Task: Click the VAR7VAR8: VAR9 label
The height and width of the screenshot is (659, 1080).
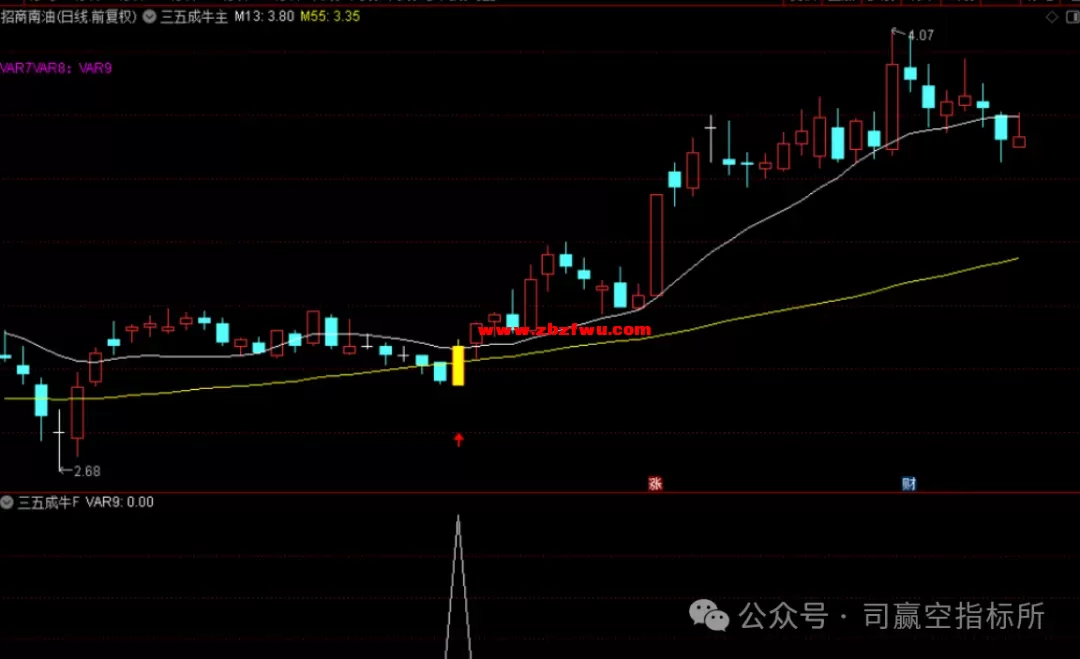Action: coord(56,68)
